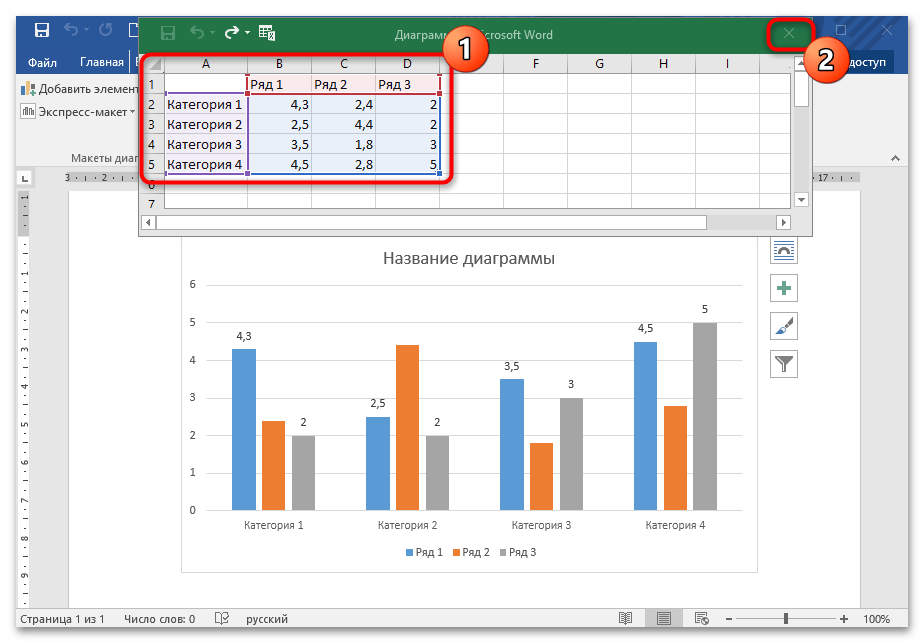Switch to Print Layout view
924x643 pixels.
coord(664,618)
